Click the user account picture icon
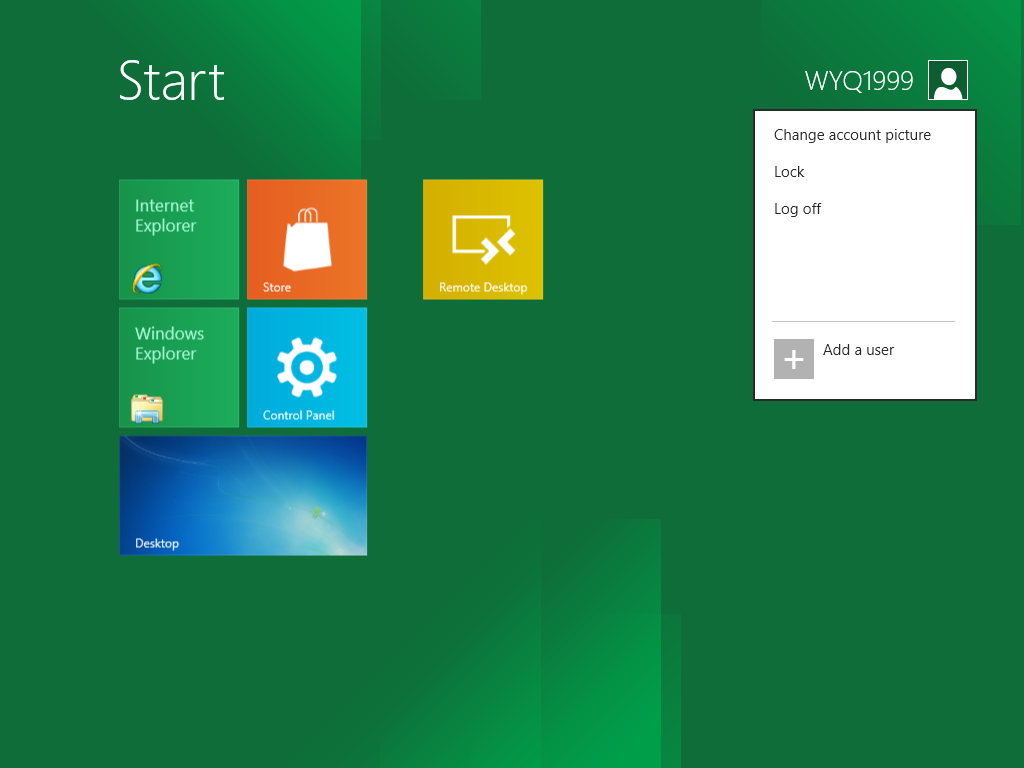 (948, 80)
